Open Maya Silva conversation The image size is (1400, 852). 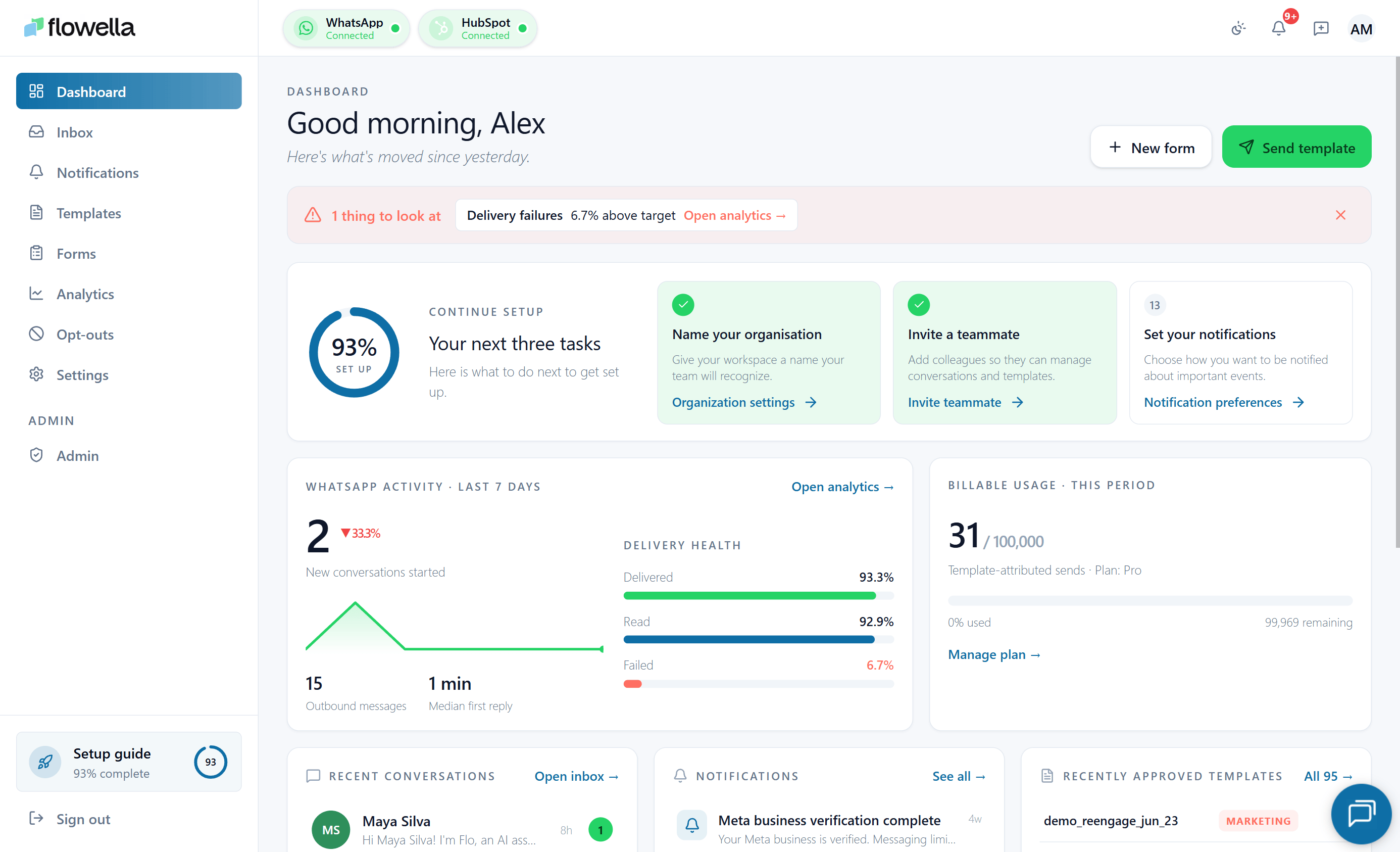click(x=462, y=829)
